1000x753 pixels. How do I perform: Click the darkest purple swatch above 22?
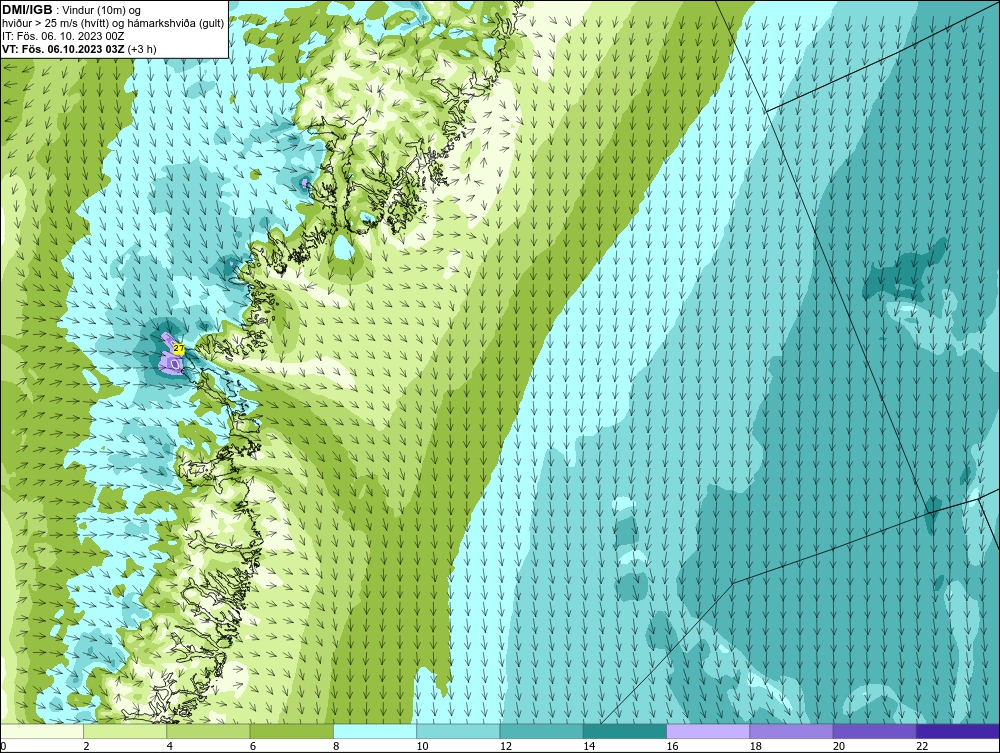pos(958,731)
